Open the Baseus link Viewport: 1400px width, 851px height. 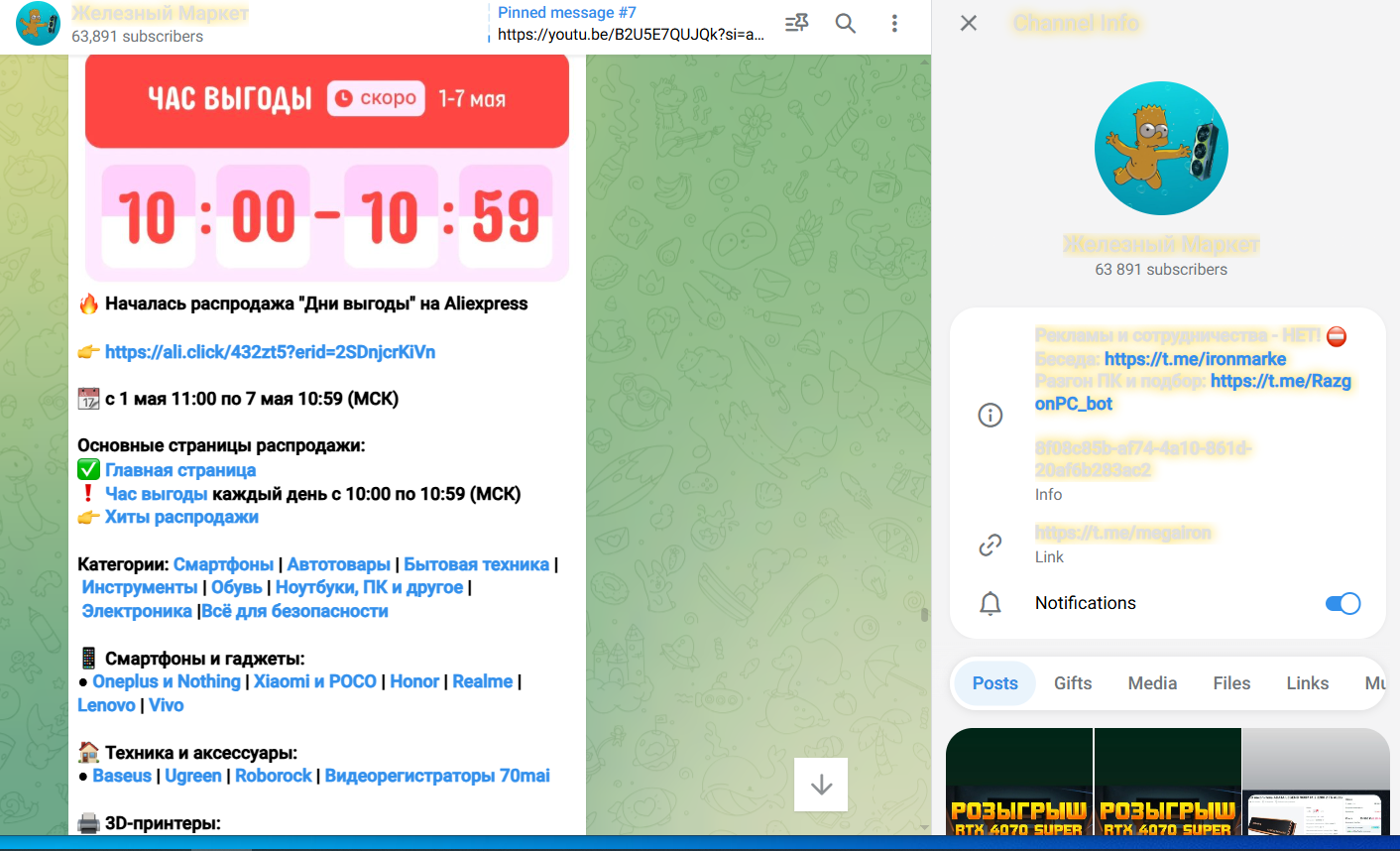(x=122, y=776)
